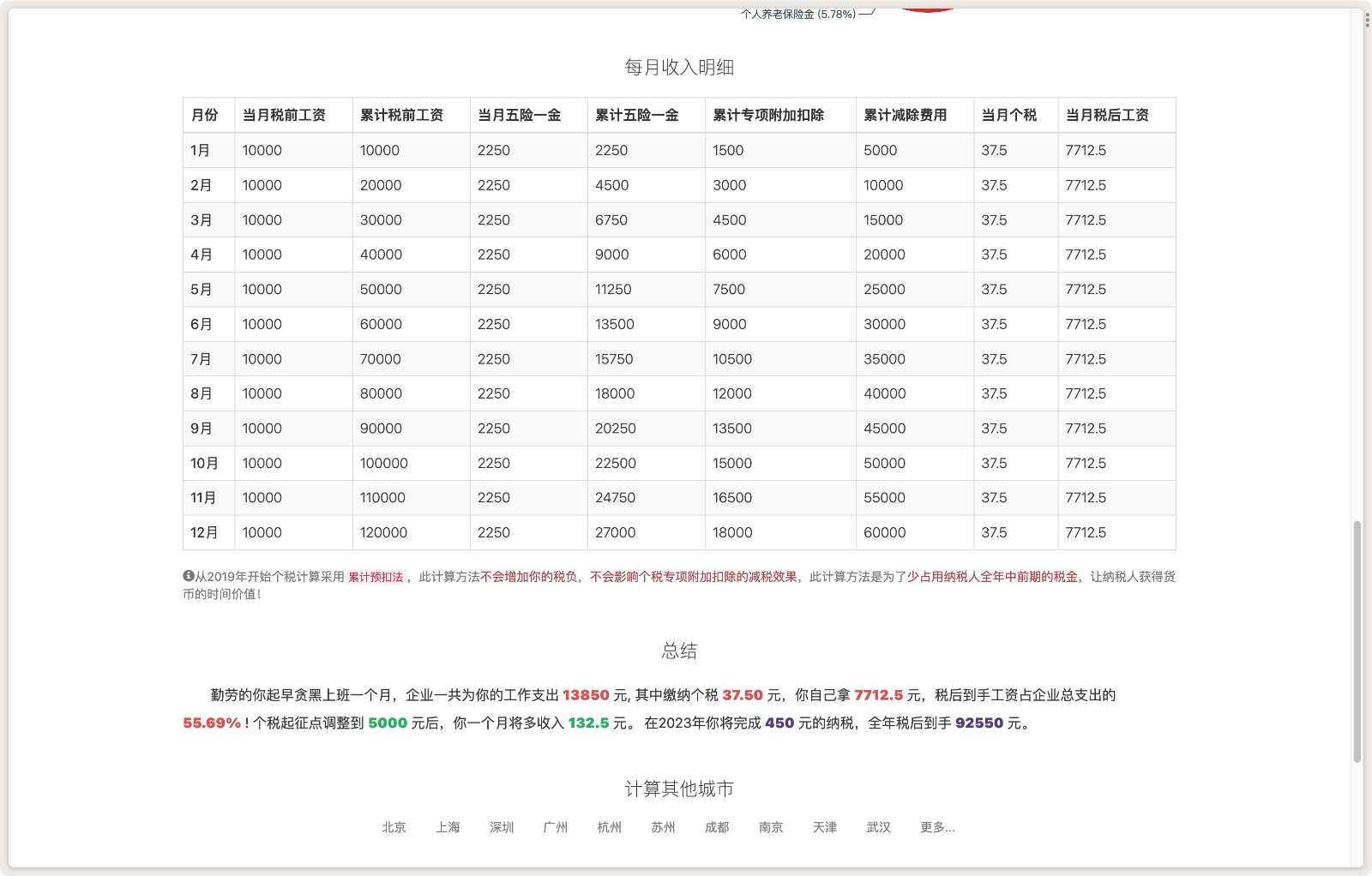Select the 武汉 city link
Screen dimensions: 1372x876
[879, 827]
